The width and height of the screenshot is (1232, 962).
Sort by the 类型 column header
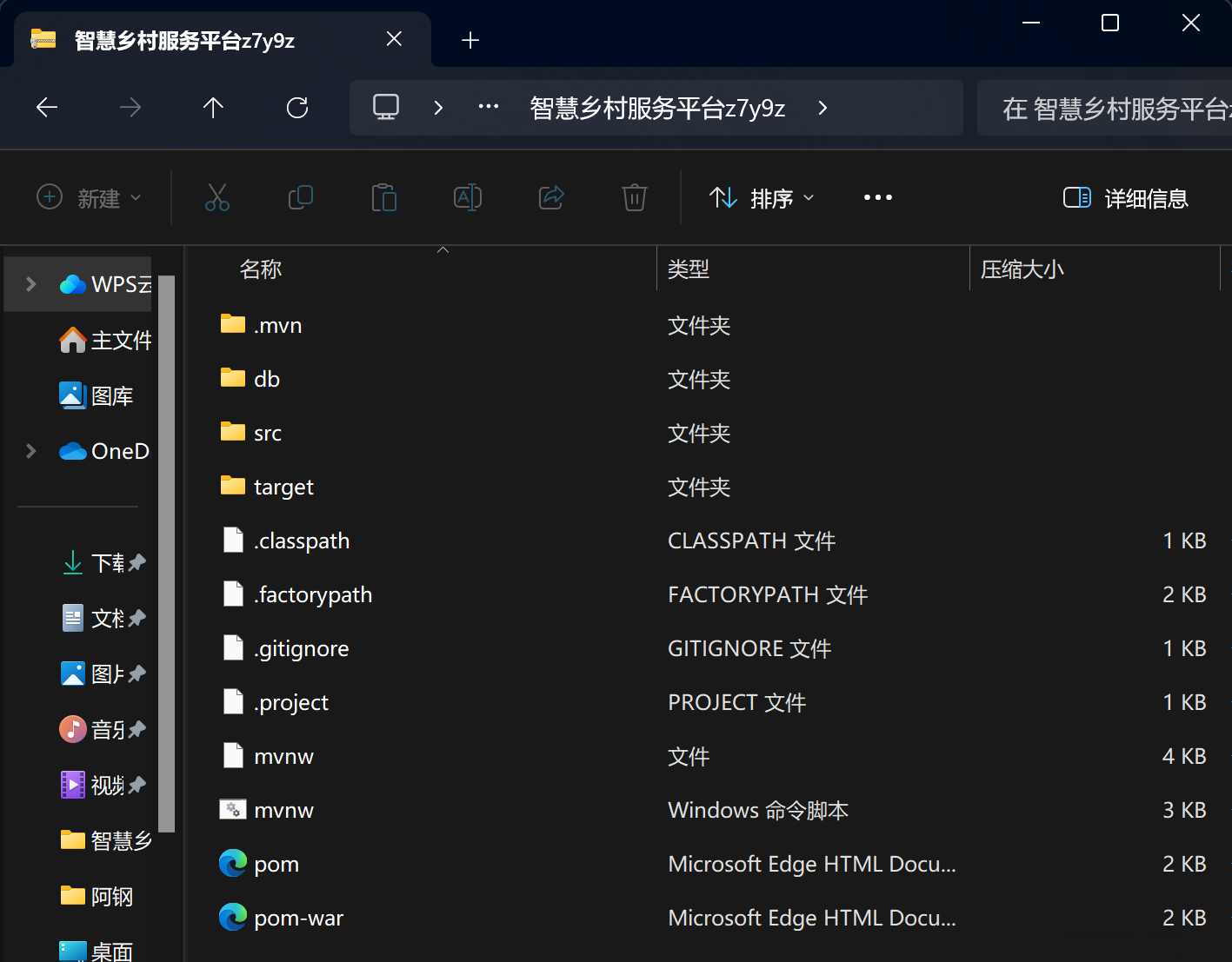point(689,269)
